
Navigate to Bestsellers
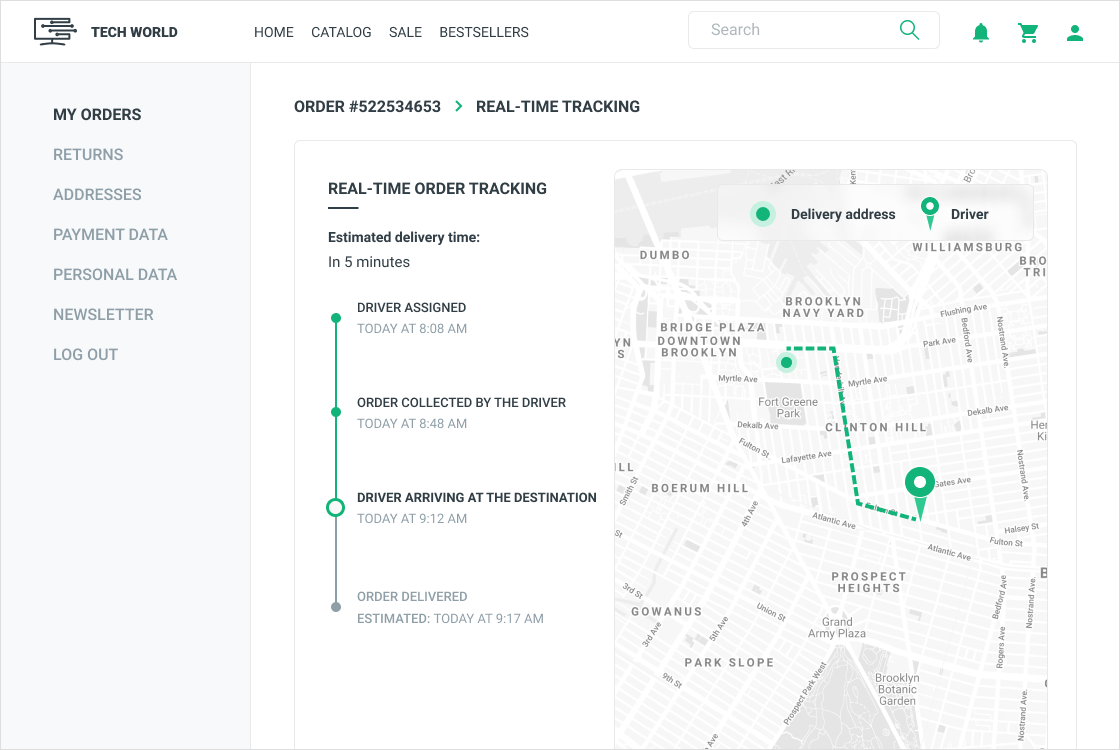click(484, 32)
